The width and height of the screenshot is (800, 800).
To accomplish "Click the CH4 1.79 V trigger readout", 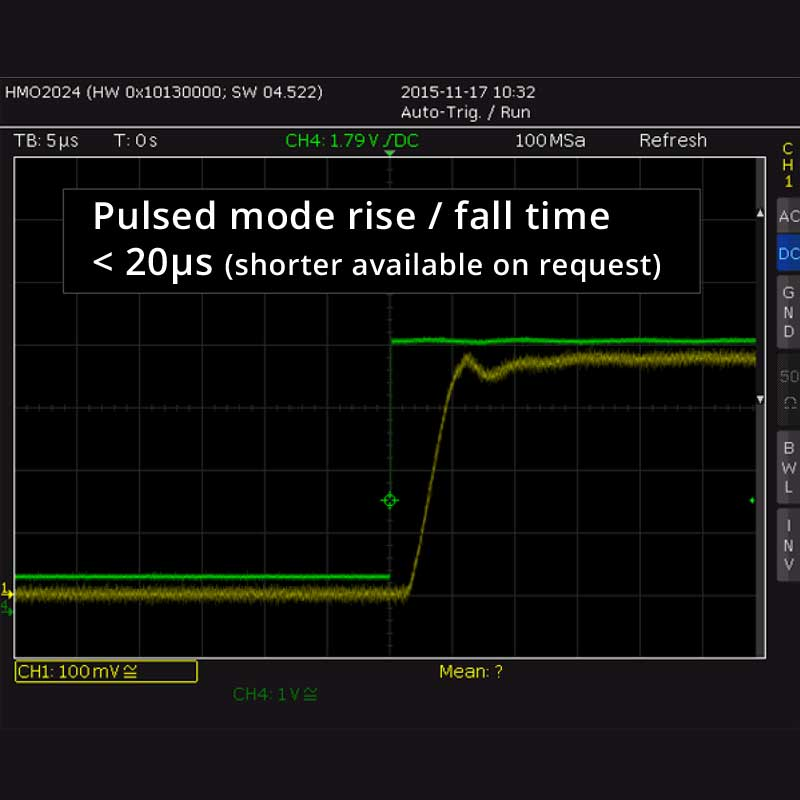I will tap(351, 141).
